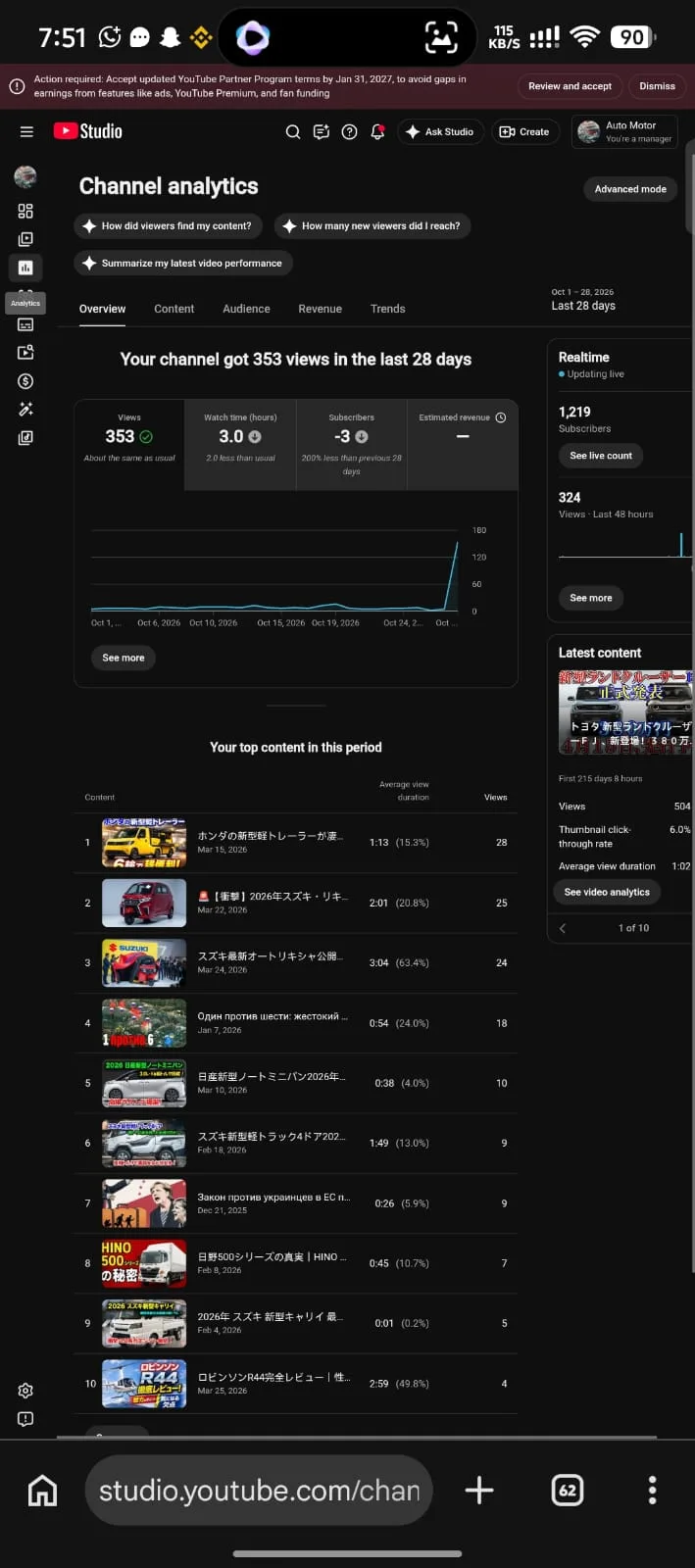
Task: Select the Analytics sidebar icon
Action: tap(25, 267)
